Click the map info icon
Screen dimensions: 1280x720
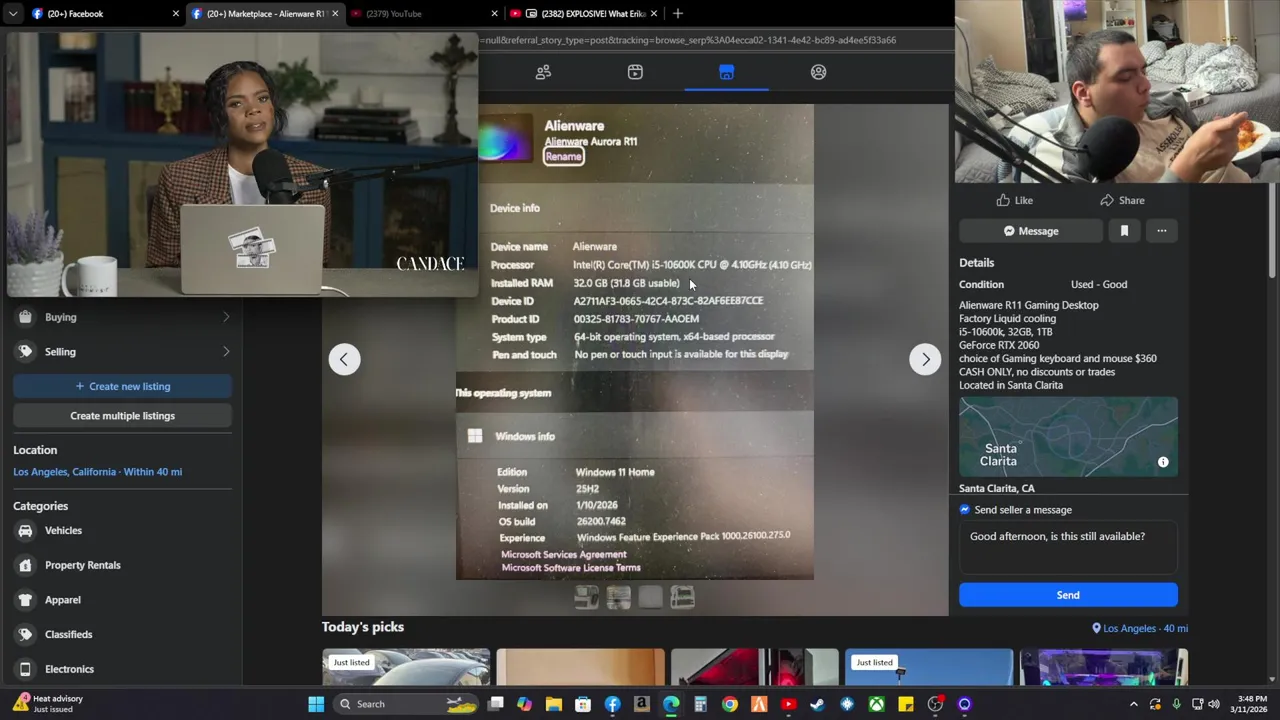tap(1163, 462)
